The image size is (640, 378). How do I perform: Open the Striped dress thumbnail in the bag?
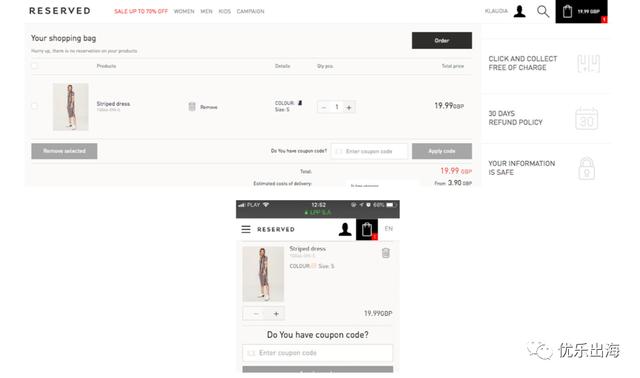71,107
